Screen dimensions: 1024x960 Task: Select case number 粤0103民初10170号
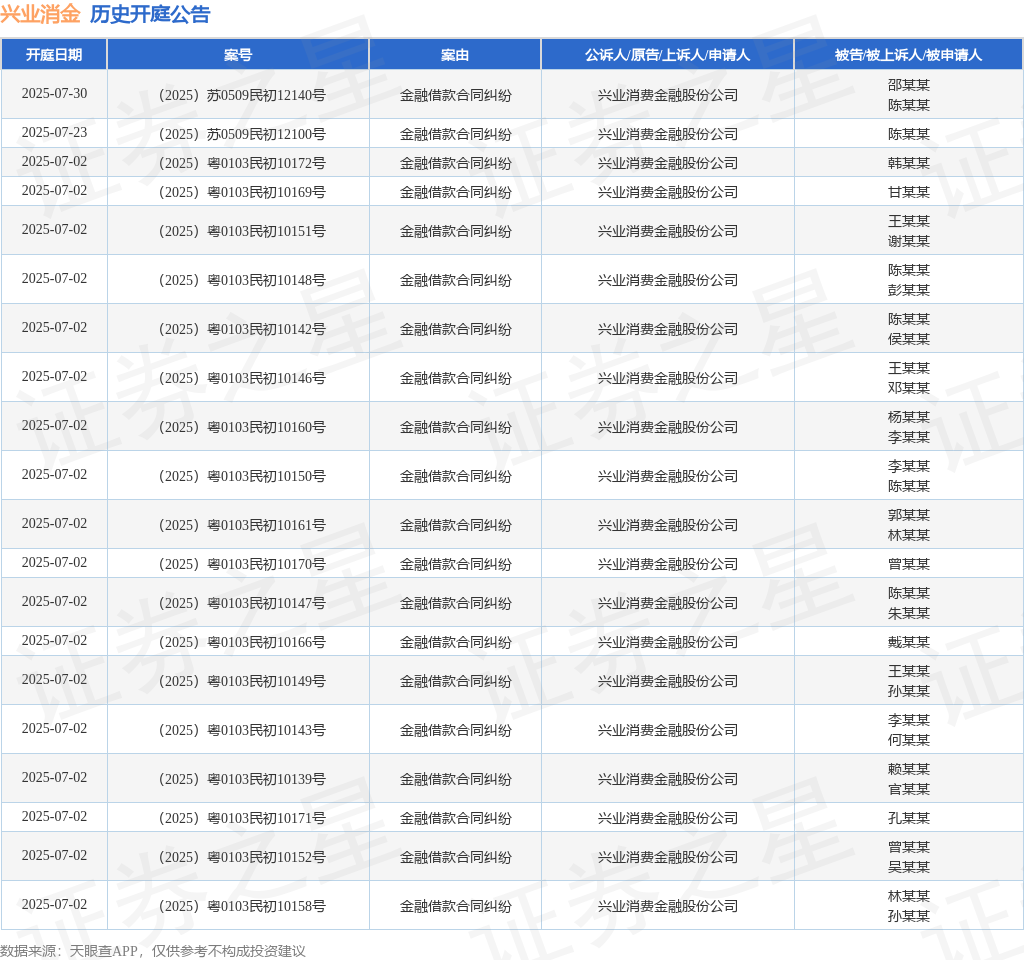click(242, 564)
